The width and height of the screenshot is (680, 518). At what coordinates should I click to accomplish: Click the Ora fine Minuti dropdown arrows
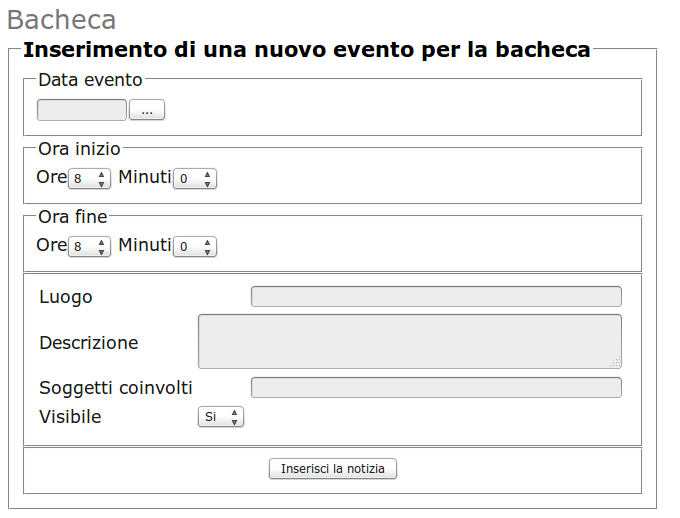point(207,246)
